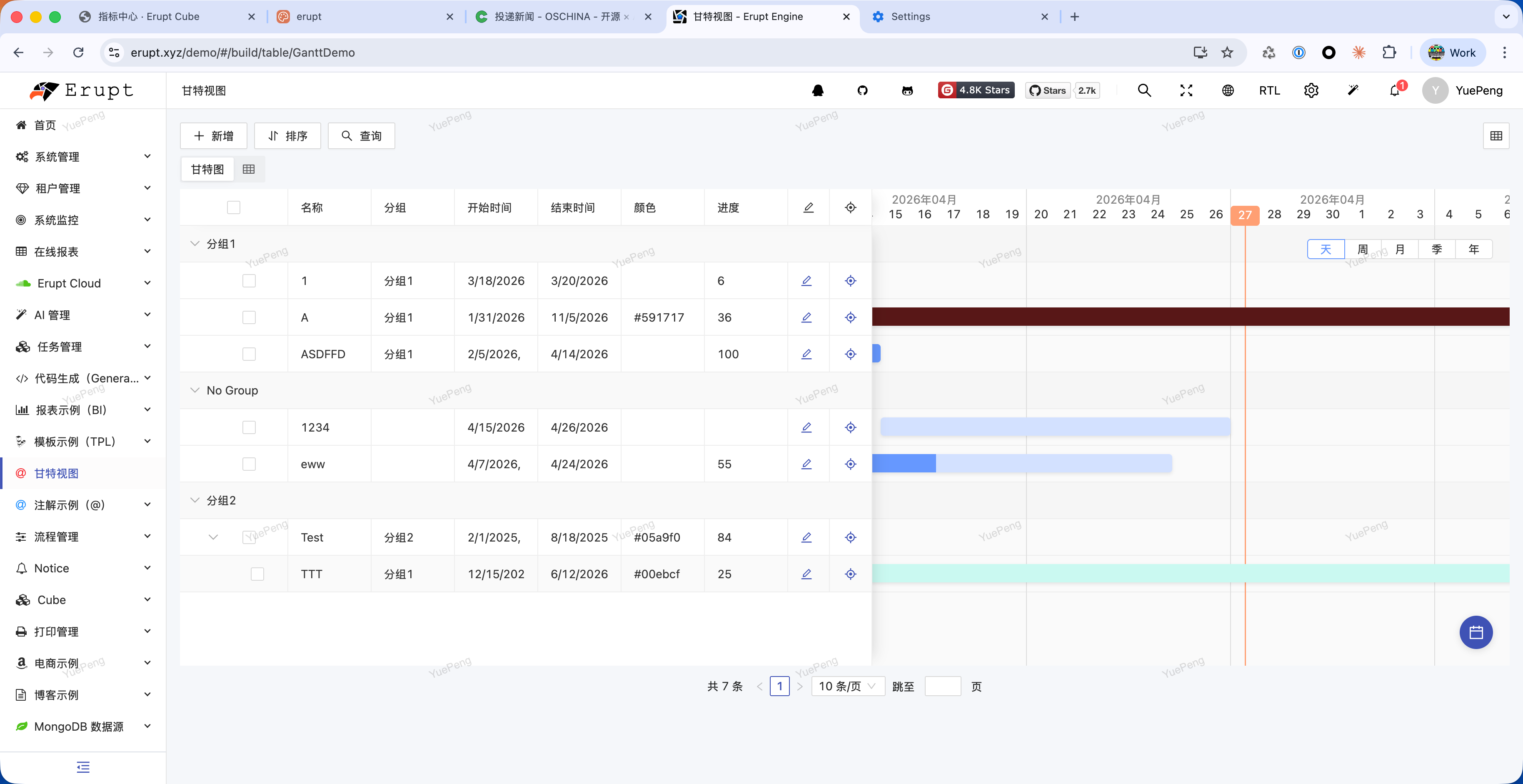Open the GitHub icon in header
The width and height of the screenshot is (1523, 784).
(x=862, y=90)
